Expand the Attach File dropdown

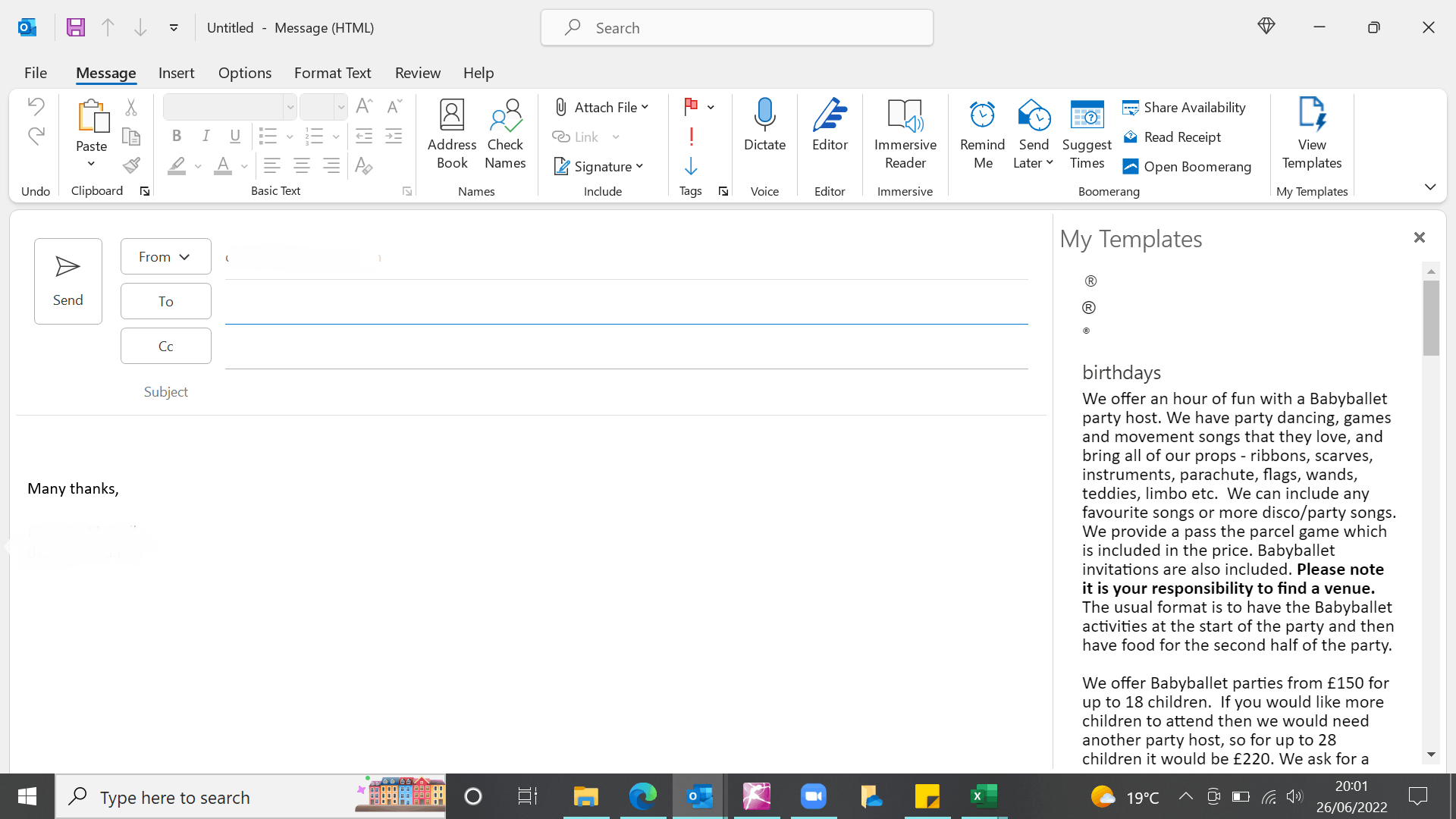[x=645, y=108]
